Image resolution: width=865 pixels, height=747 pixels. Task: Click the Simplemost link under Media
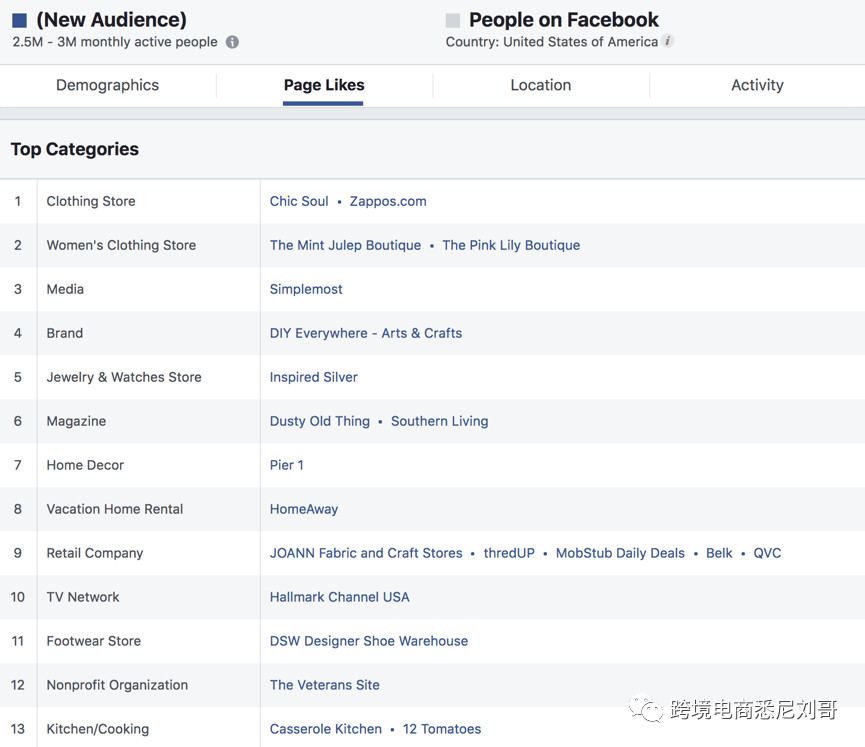306,289
